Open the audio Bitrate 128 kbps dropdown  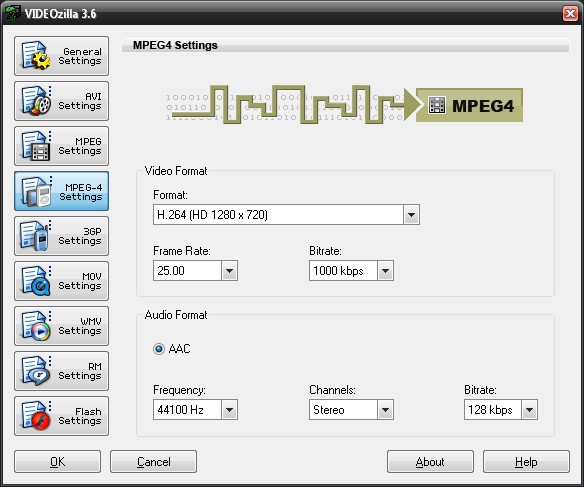click(x=529, y=410)
